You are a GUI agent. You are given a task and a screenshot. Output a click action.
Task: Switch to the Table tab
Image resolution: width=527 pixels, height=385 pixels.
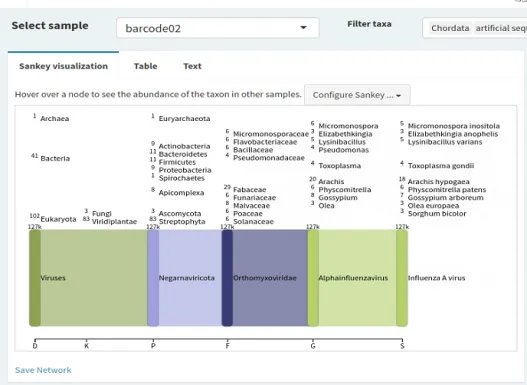click(x=146, y=66)
